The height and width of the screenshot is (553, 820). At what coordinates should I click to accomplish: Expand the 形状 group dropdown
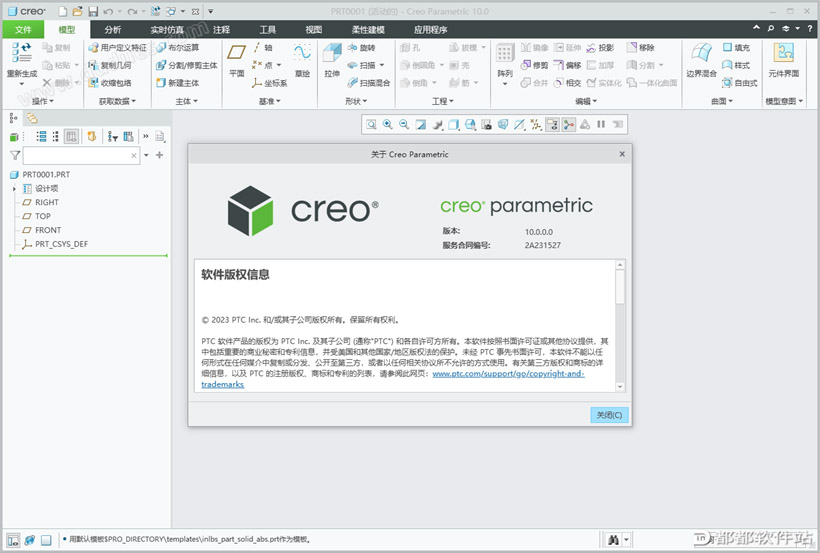pos(356,101)
